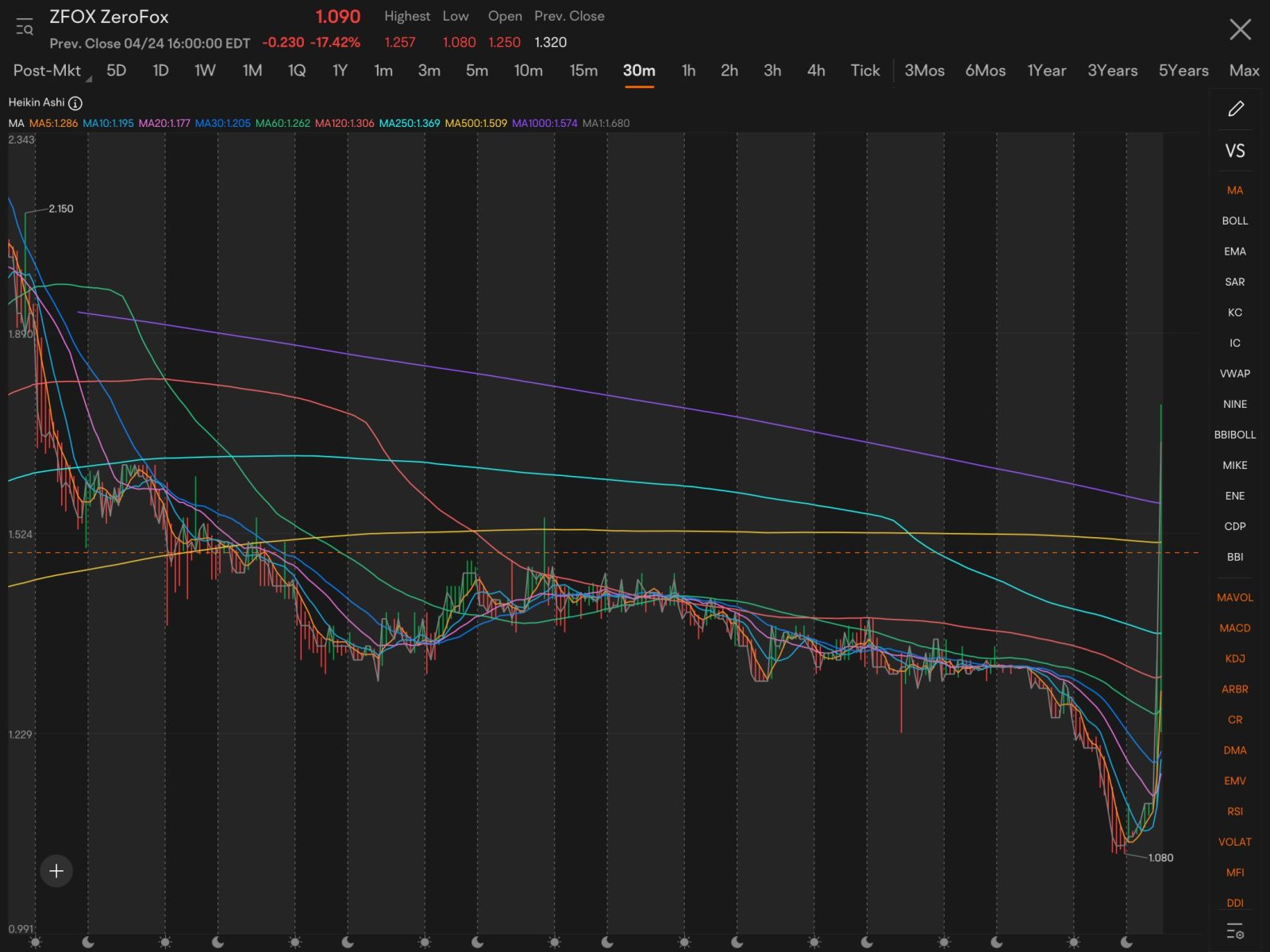Enable the MIKE indicator
The image size is (1270, 952).
[1235, 465]
